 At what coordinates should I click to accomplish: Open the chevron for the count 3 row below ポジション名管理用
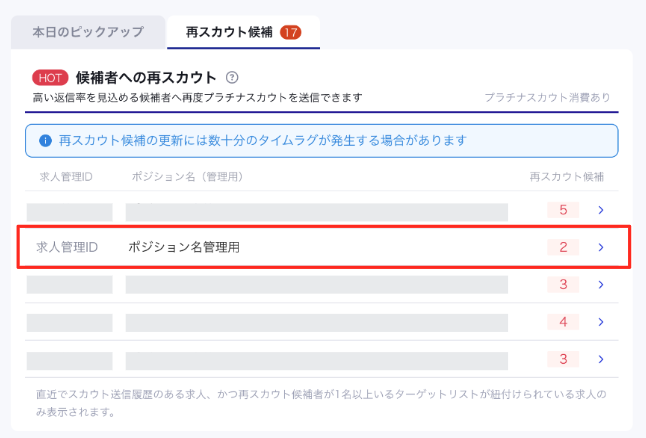coord(600,285)
